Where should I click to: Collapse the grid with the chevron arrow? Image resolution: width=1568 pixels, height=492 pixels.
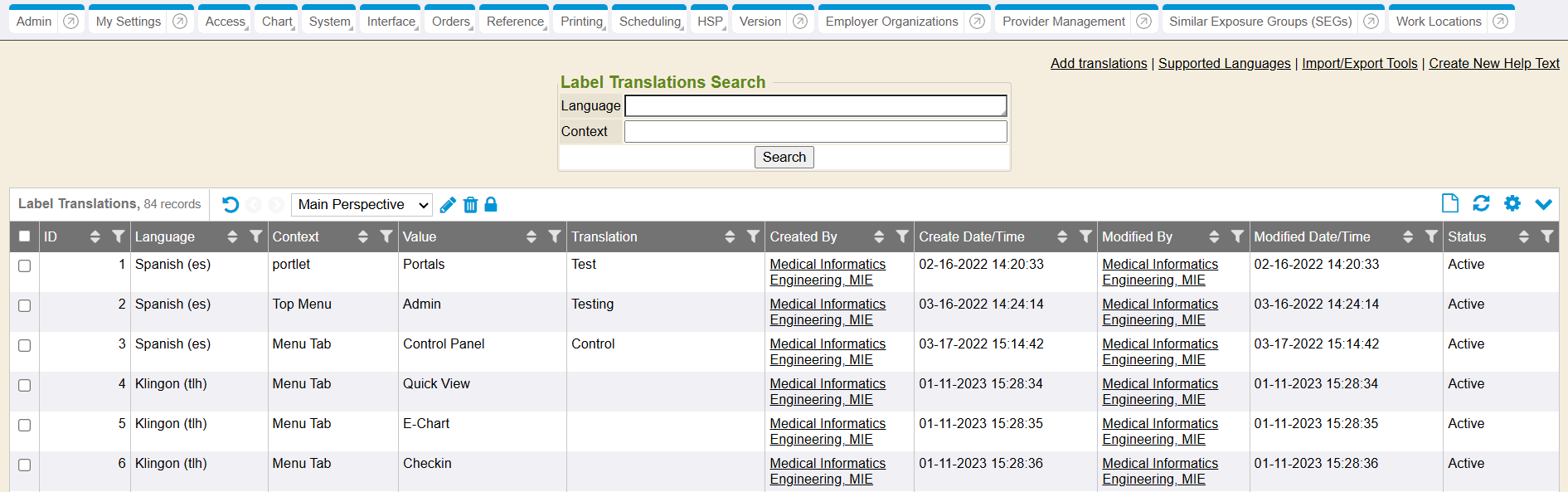pyautogui.click(x=1543, y=204)
